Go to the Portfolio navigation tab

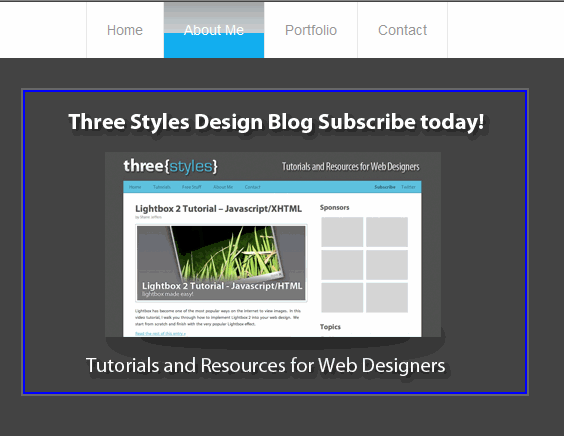(x=311, y=30)
